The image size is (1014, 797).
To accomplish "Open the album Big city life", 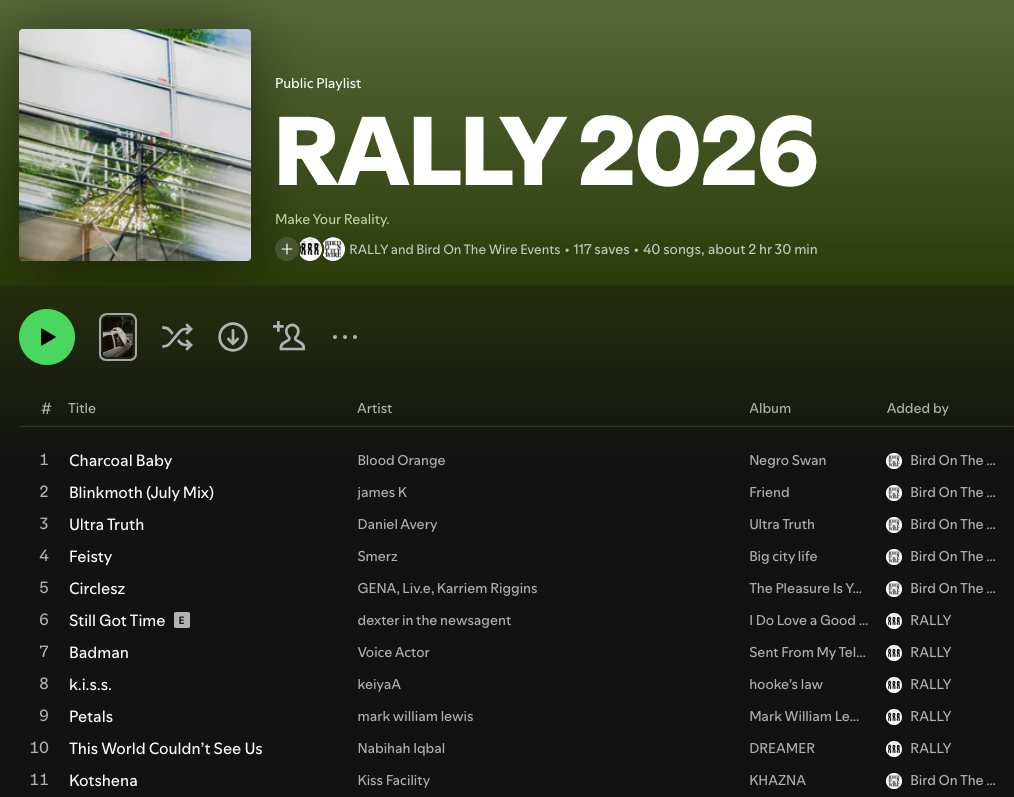I will [783, 556].
